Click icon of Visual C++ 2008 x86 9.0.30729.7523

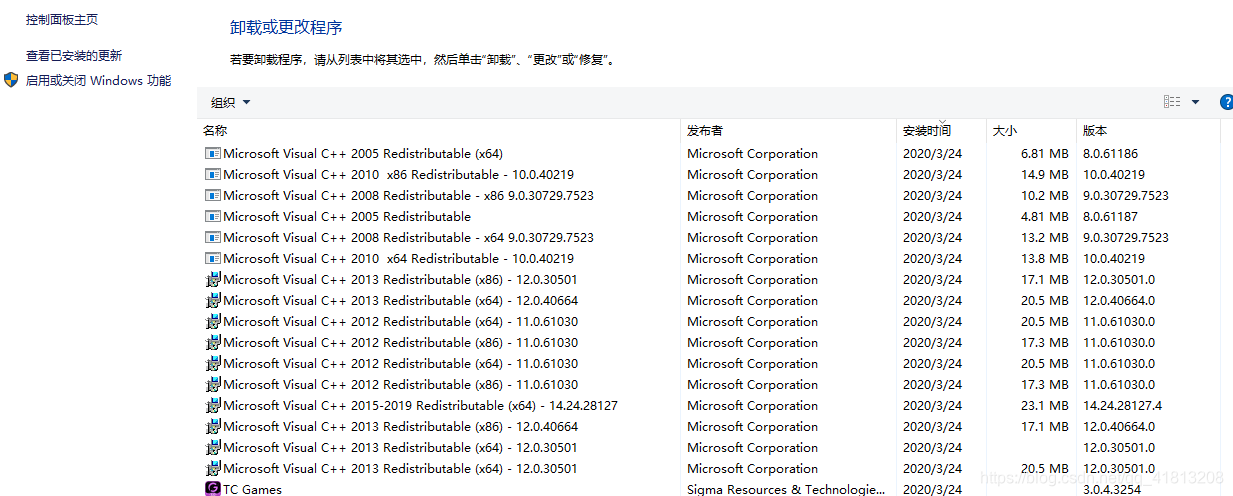213,196
